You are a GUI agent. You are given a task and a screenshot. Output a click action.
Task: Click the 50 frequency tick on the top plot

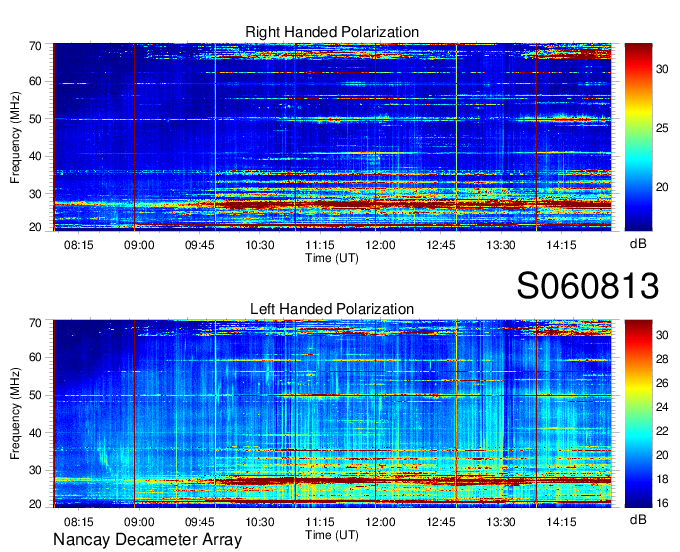click(35, 119)
